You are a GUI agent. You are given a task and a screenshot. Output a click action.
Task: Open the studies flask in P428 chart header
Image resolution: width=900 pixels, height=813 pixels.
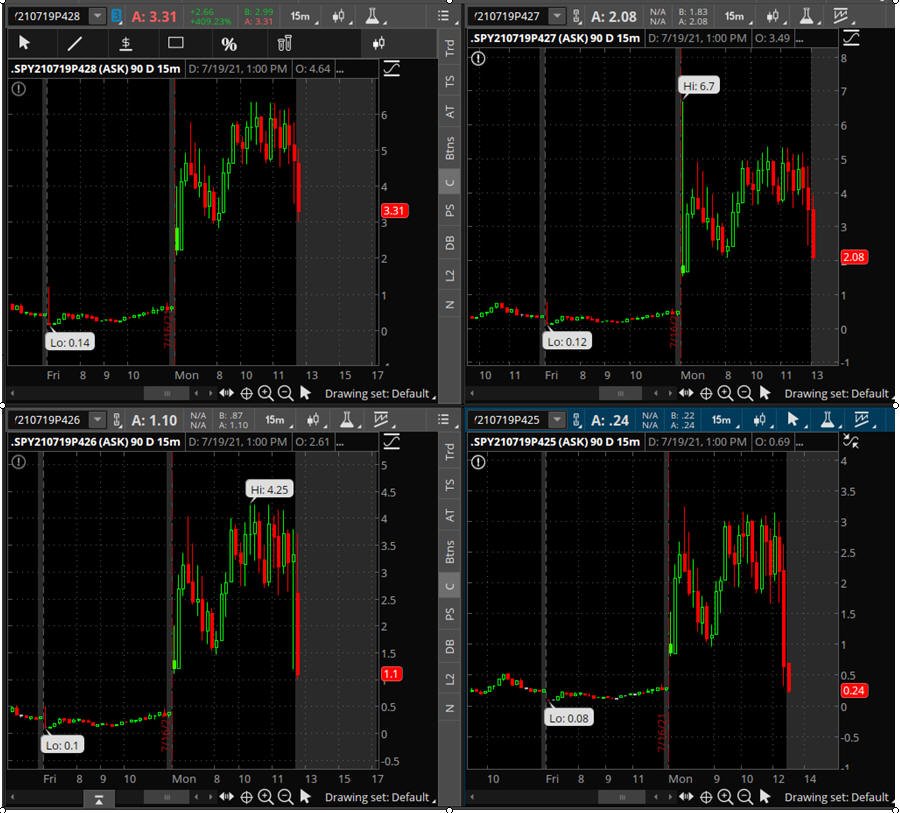(373, 16)
